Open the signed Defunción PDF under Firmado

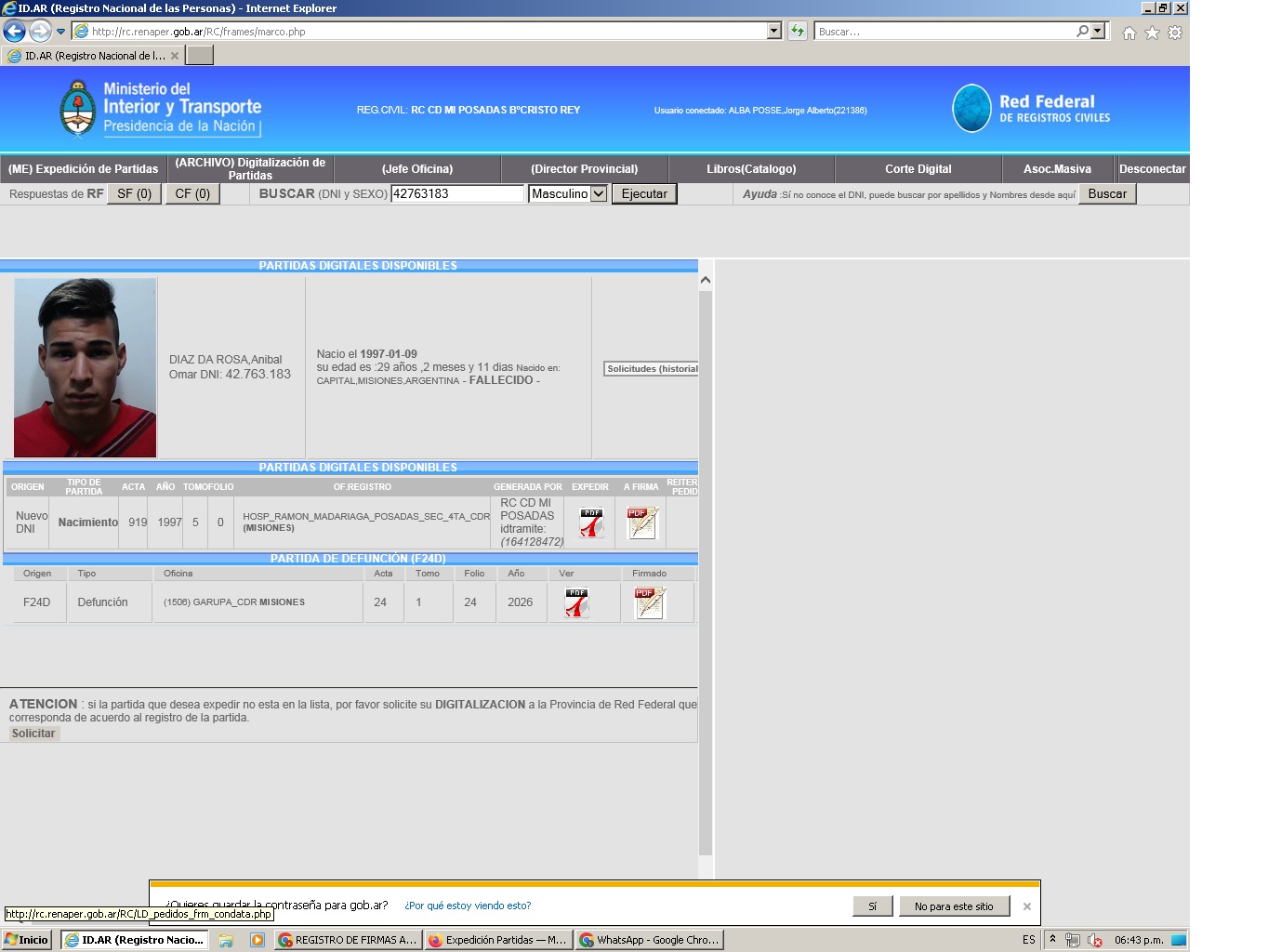pyautogui.click(x=649, y=602)
